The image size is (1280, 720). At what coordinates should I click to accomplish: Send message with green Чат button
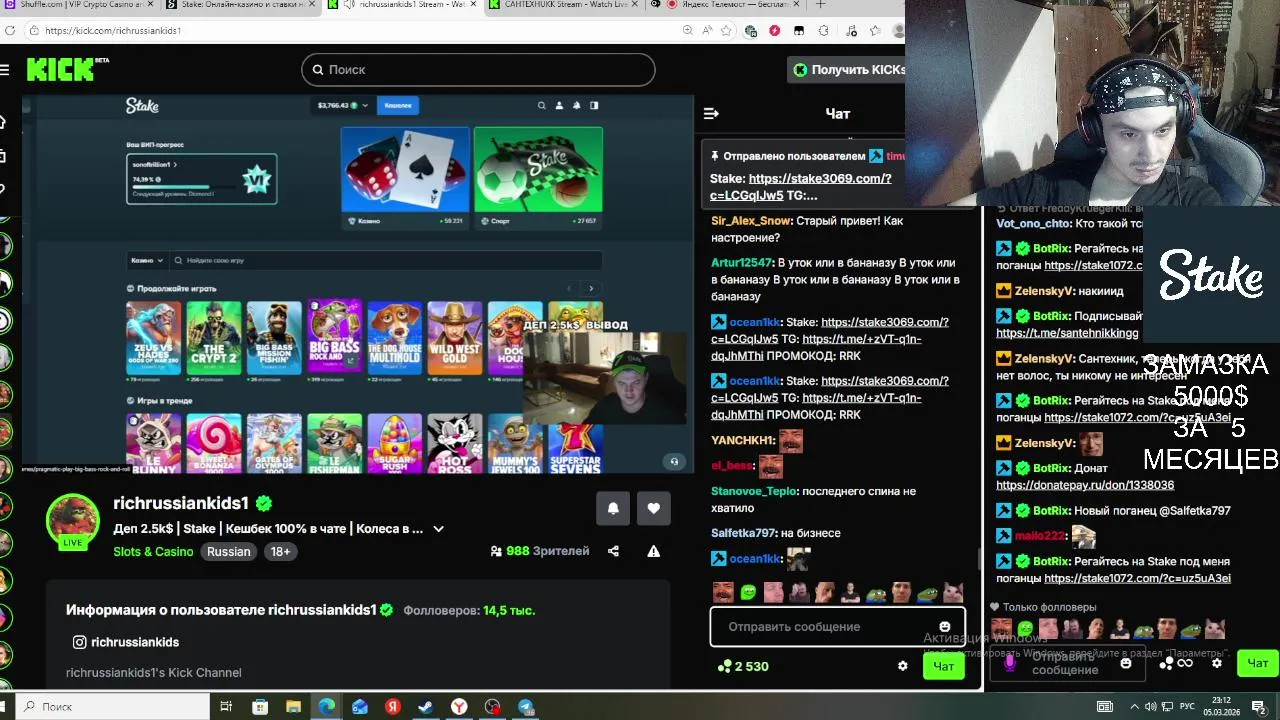click(943, 666)
